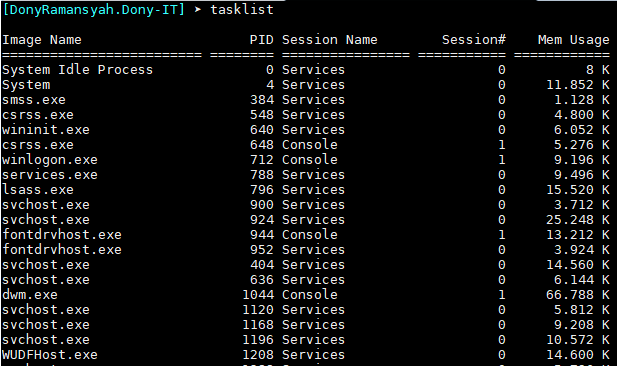Click the memory value "4.800 K"
The height and width of the screenshot is (366, 617).
582,115
